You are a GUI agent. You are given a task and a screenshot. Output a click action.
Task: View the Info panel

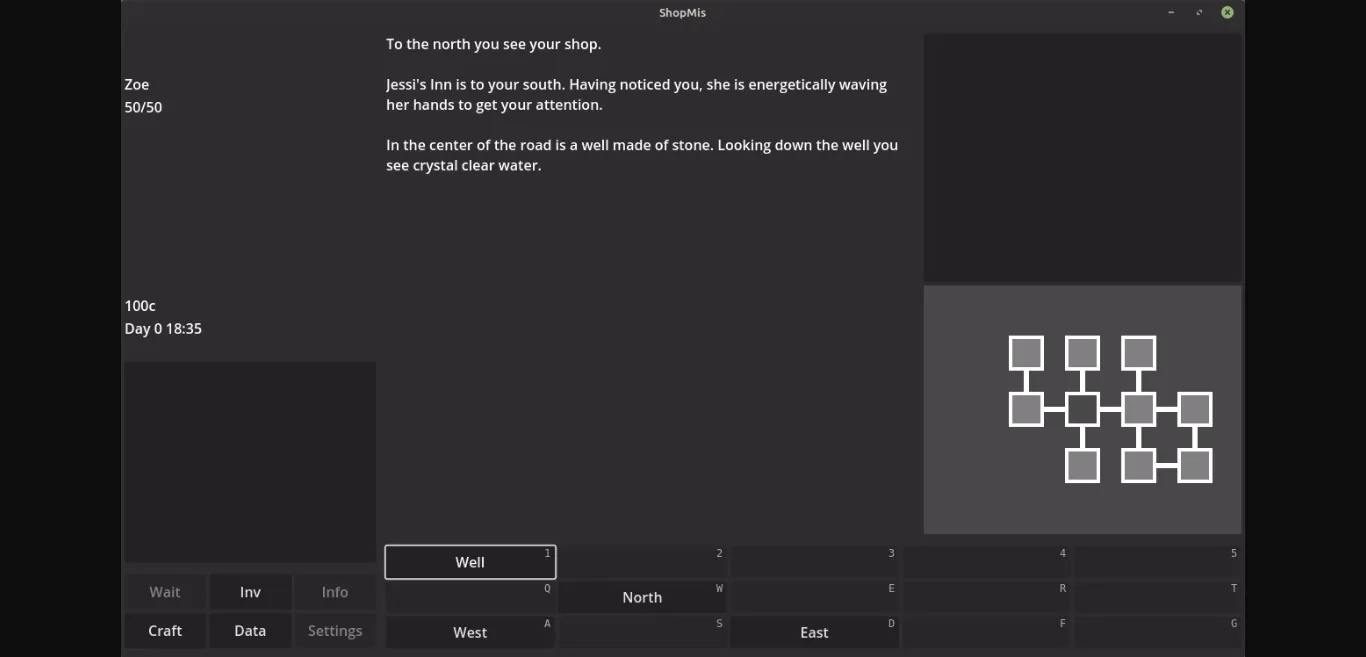point(335,591)
